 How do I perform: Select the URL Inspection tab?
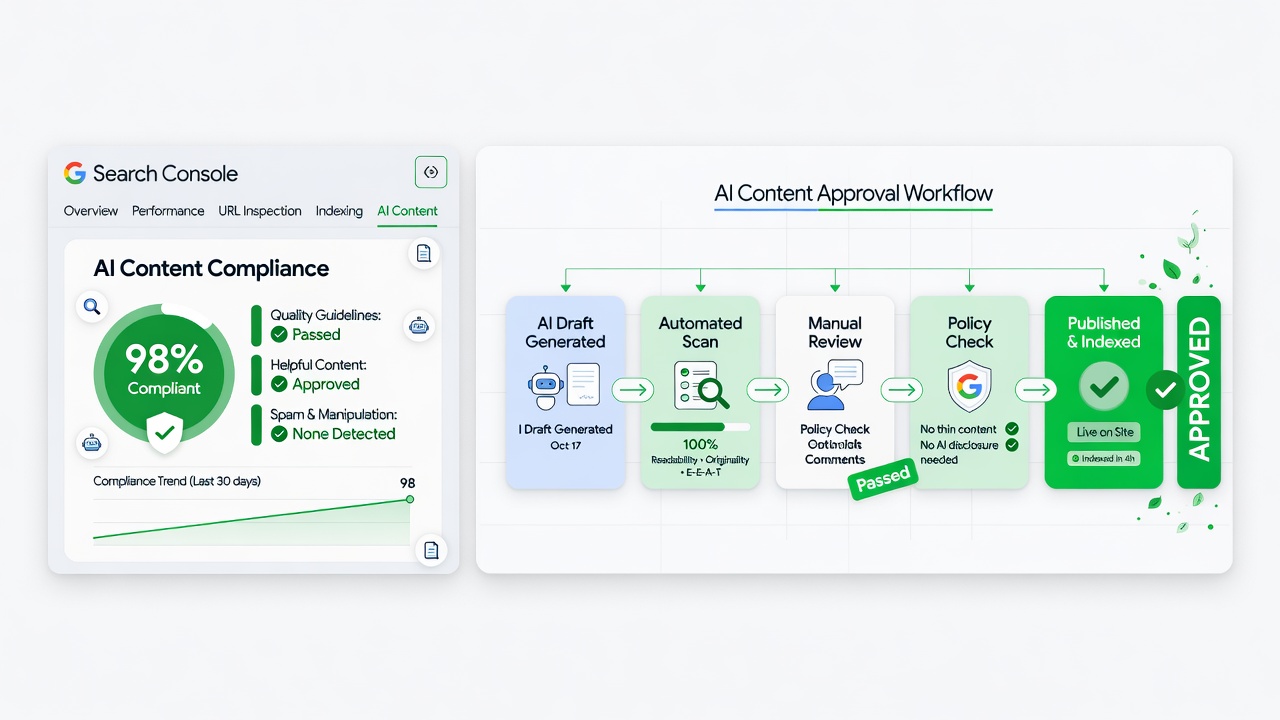[260, 211]
